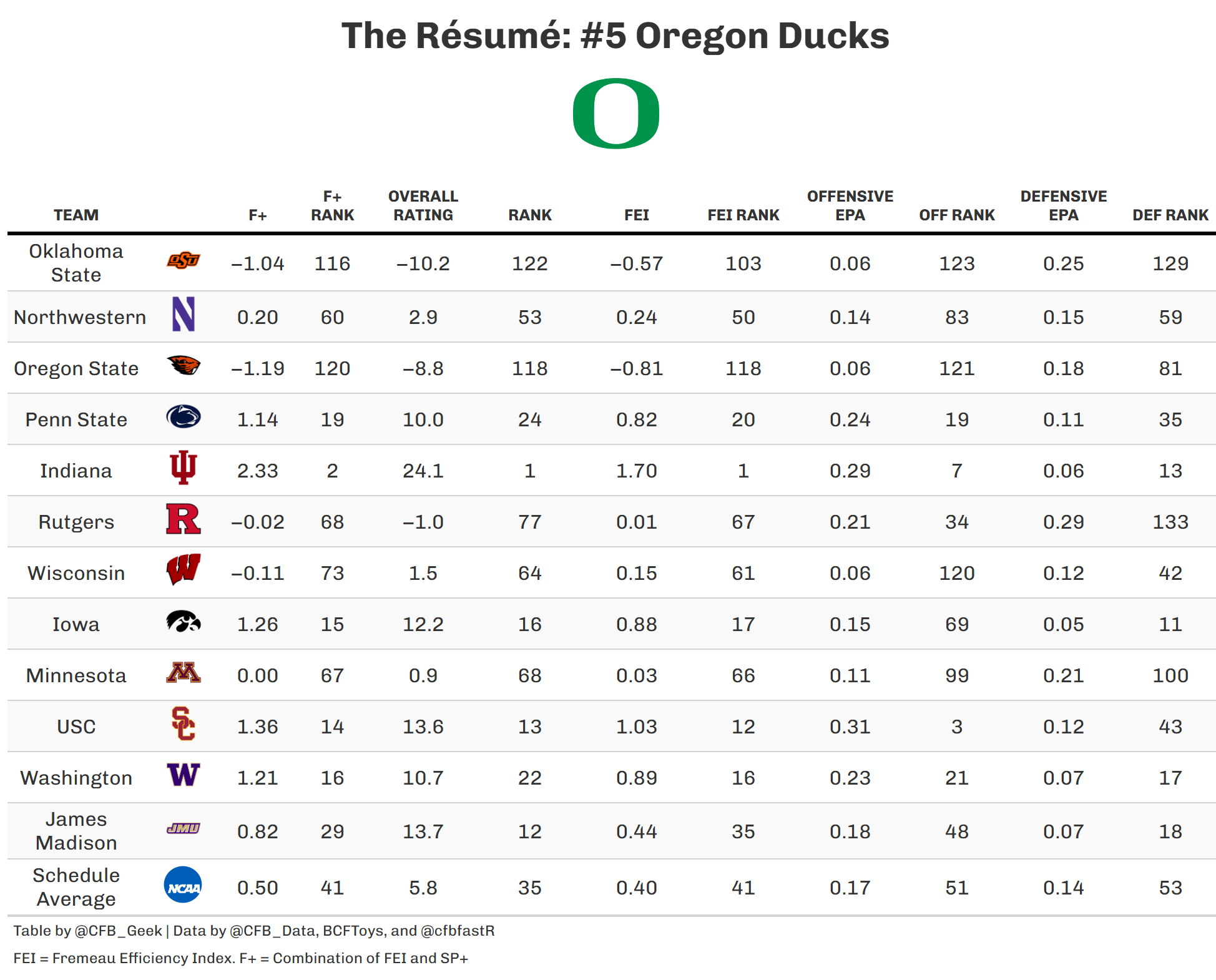
Task: Click the Oregon Ducks green O logo
Action: tap(615, 114)
